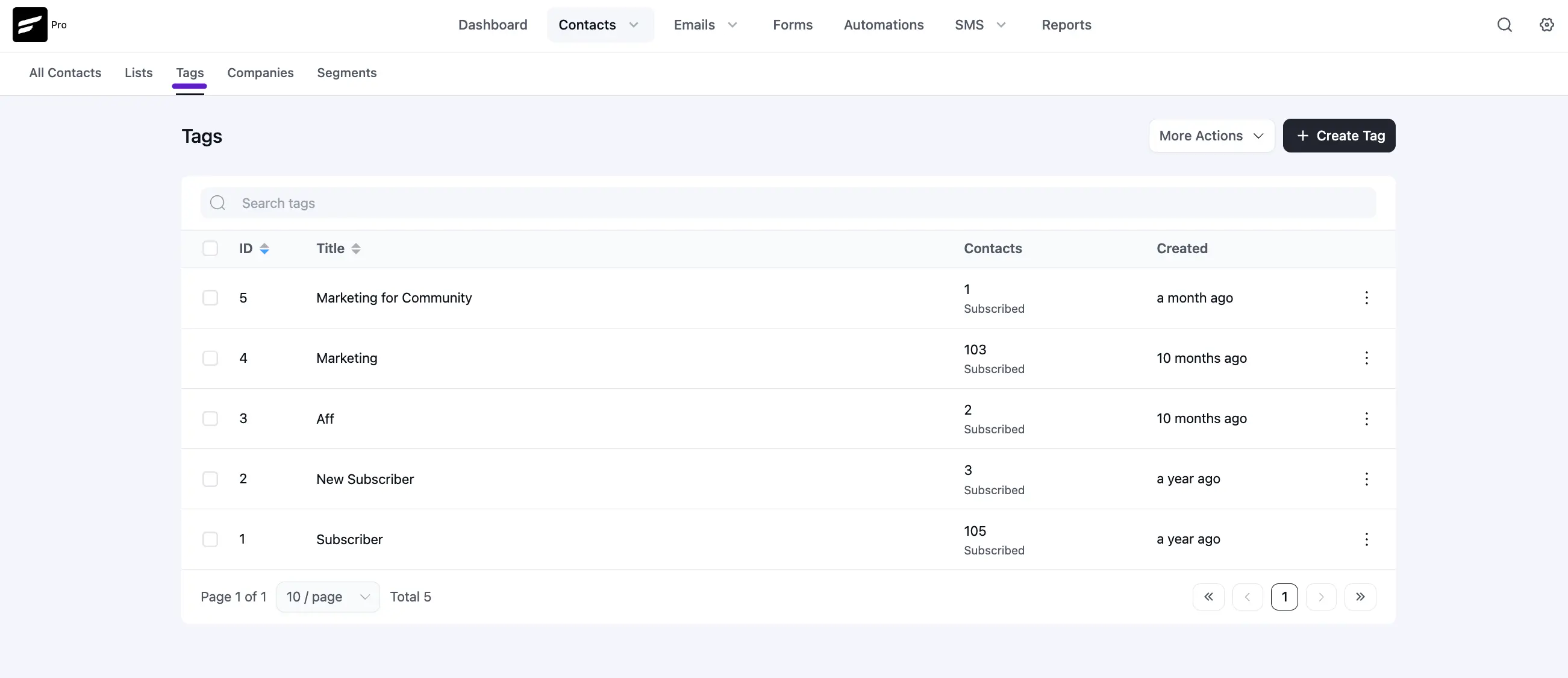Open three-dot menu for Subscriber tag

point(1367,539)
